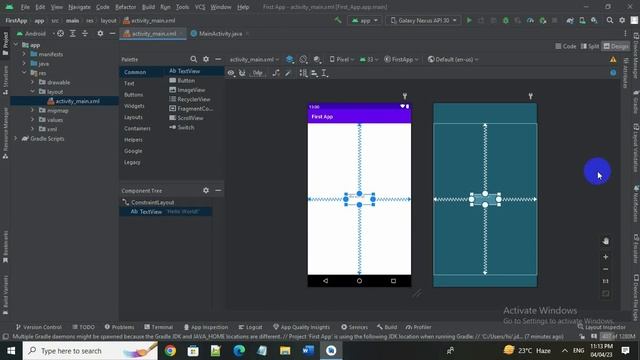The image size is (640, 360).
Task: Open the Default (en-us) locale dropdown
Action: [x=453, y=60]
